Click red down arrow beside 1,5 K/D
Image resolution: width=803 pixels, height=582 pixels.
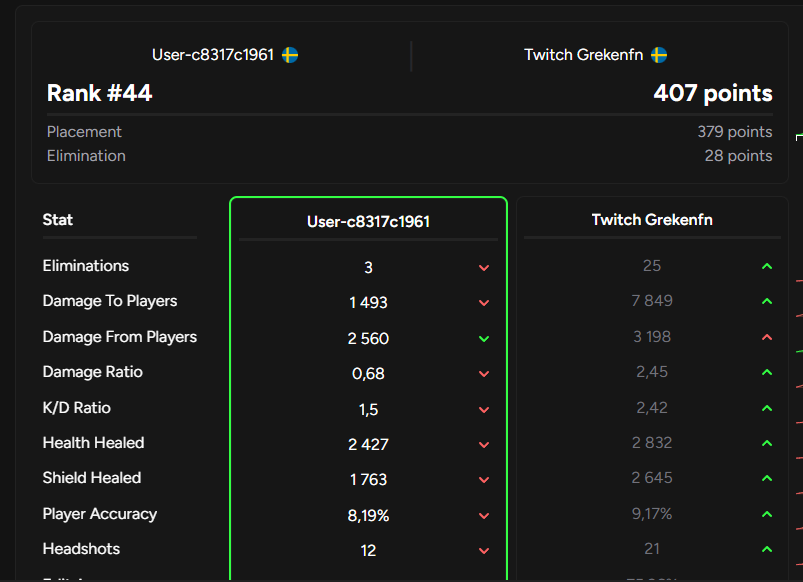484,410
